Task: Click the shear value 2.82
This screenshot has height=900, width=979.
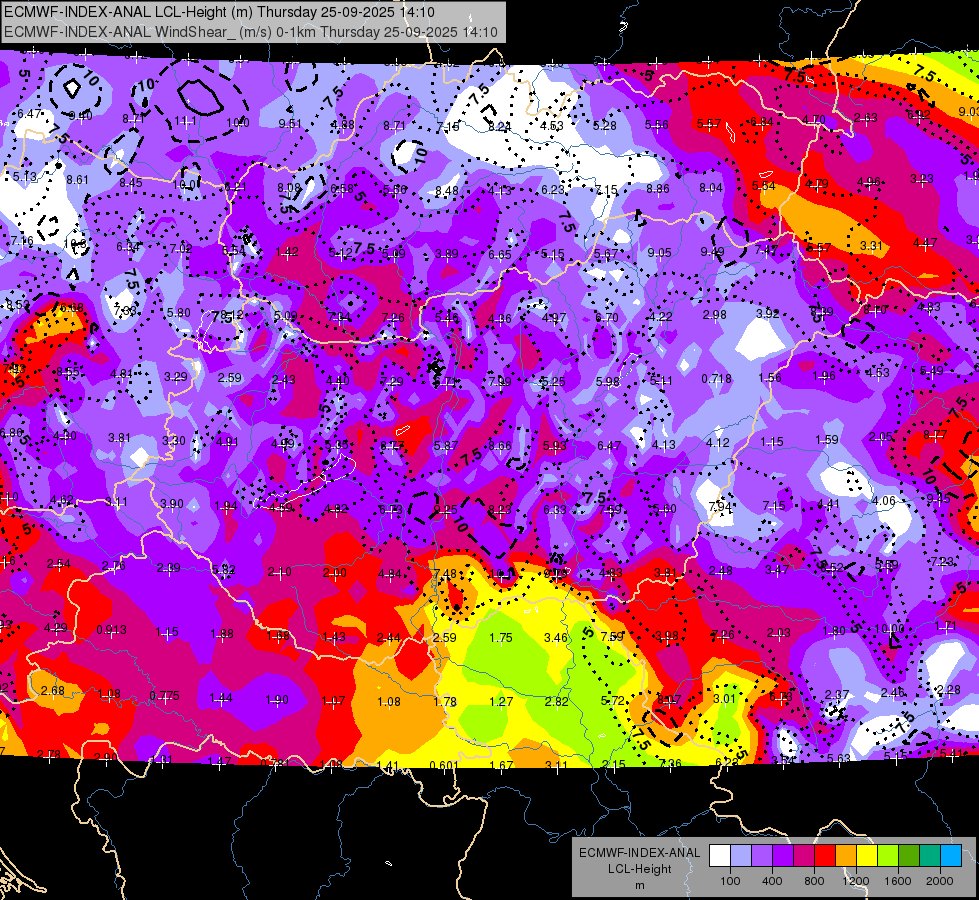Action: pyautogui.click(x=556, y=701)
